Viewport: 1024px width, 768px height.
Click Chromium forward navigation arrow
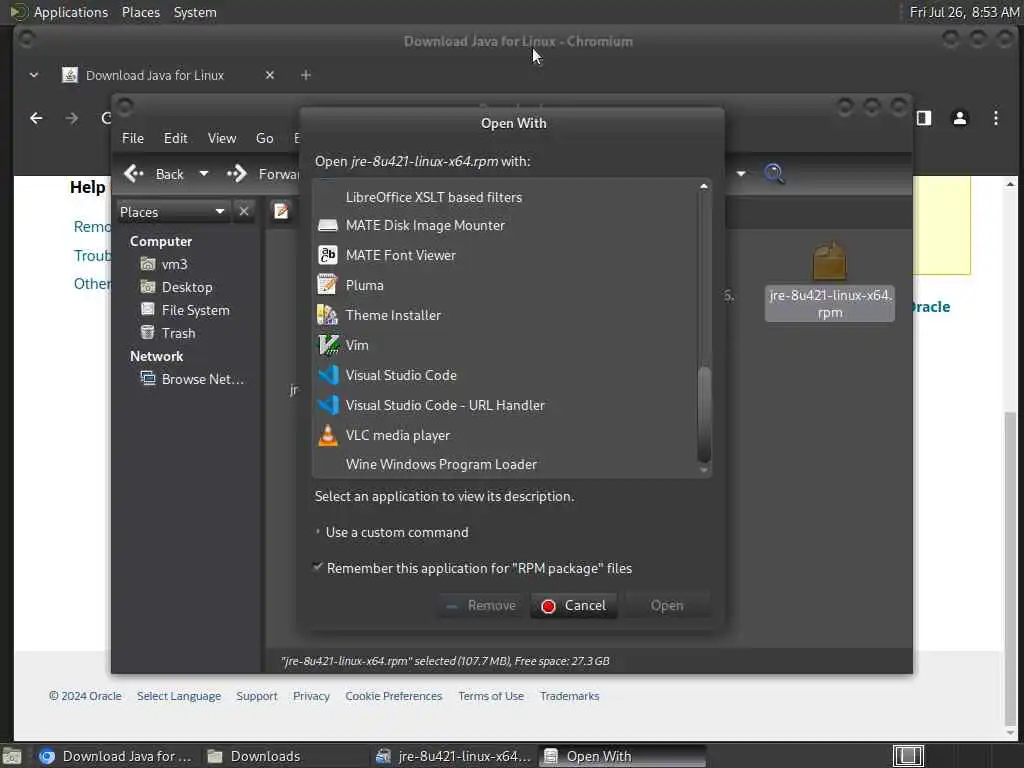click(x=72, y=118)
